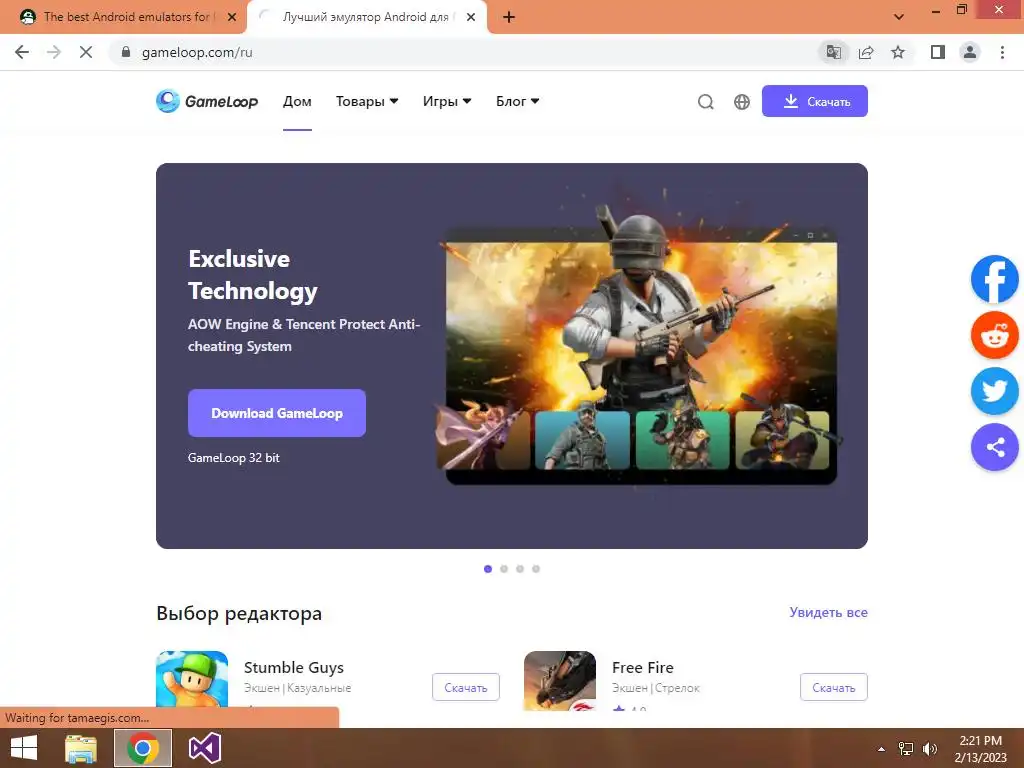Screen dimensions: 1024x768
Task: Click the share this page icon
Action: coord(866,52)
